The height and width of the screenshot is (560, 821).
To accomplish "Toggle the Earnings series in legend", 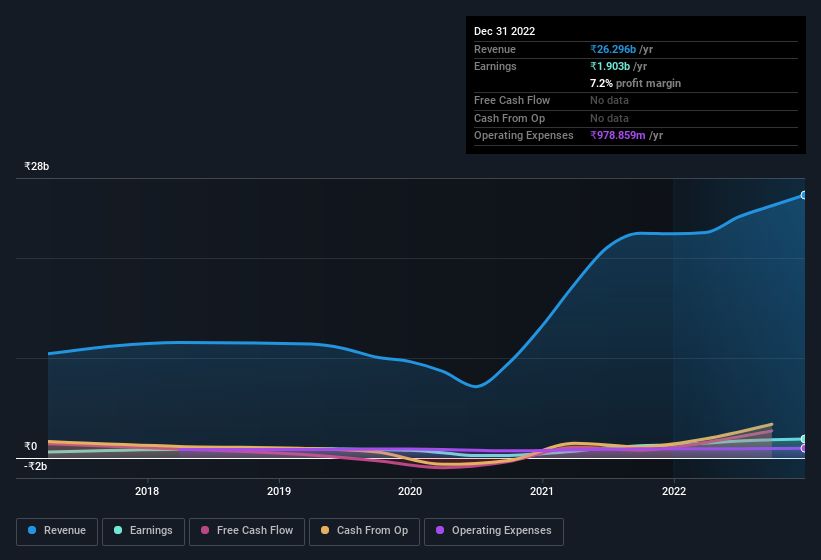I will (x=143, y=531).
